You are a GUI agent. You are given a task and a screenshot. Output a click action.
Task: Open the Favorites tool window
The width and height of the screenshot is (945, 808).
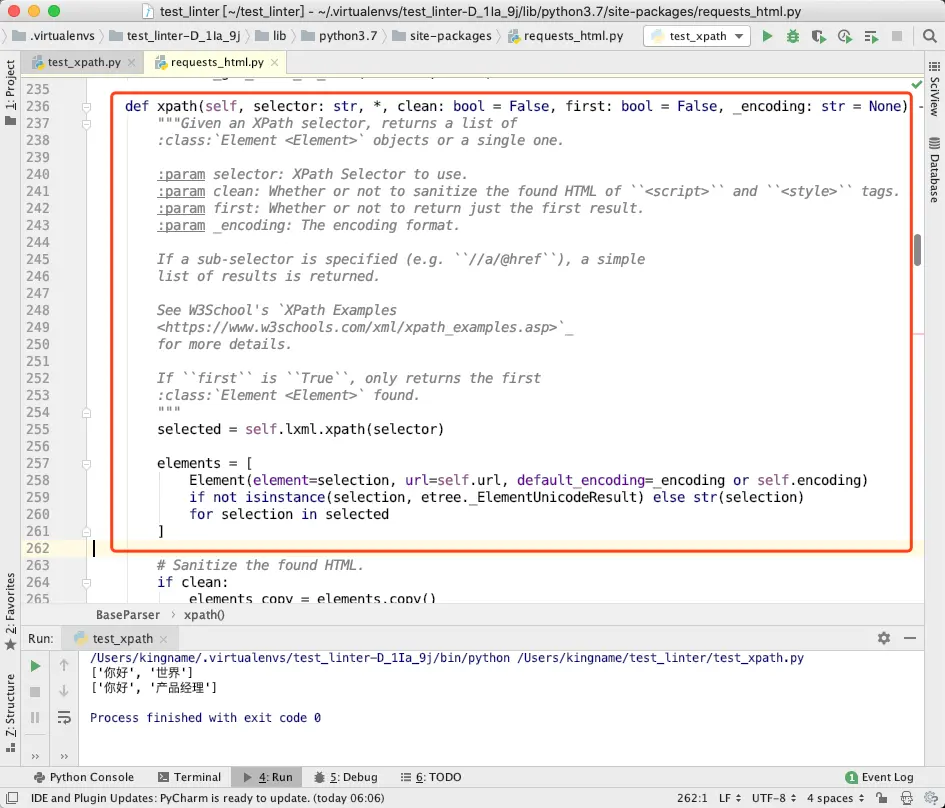point(10,611)
